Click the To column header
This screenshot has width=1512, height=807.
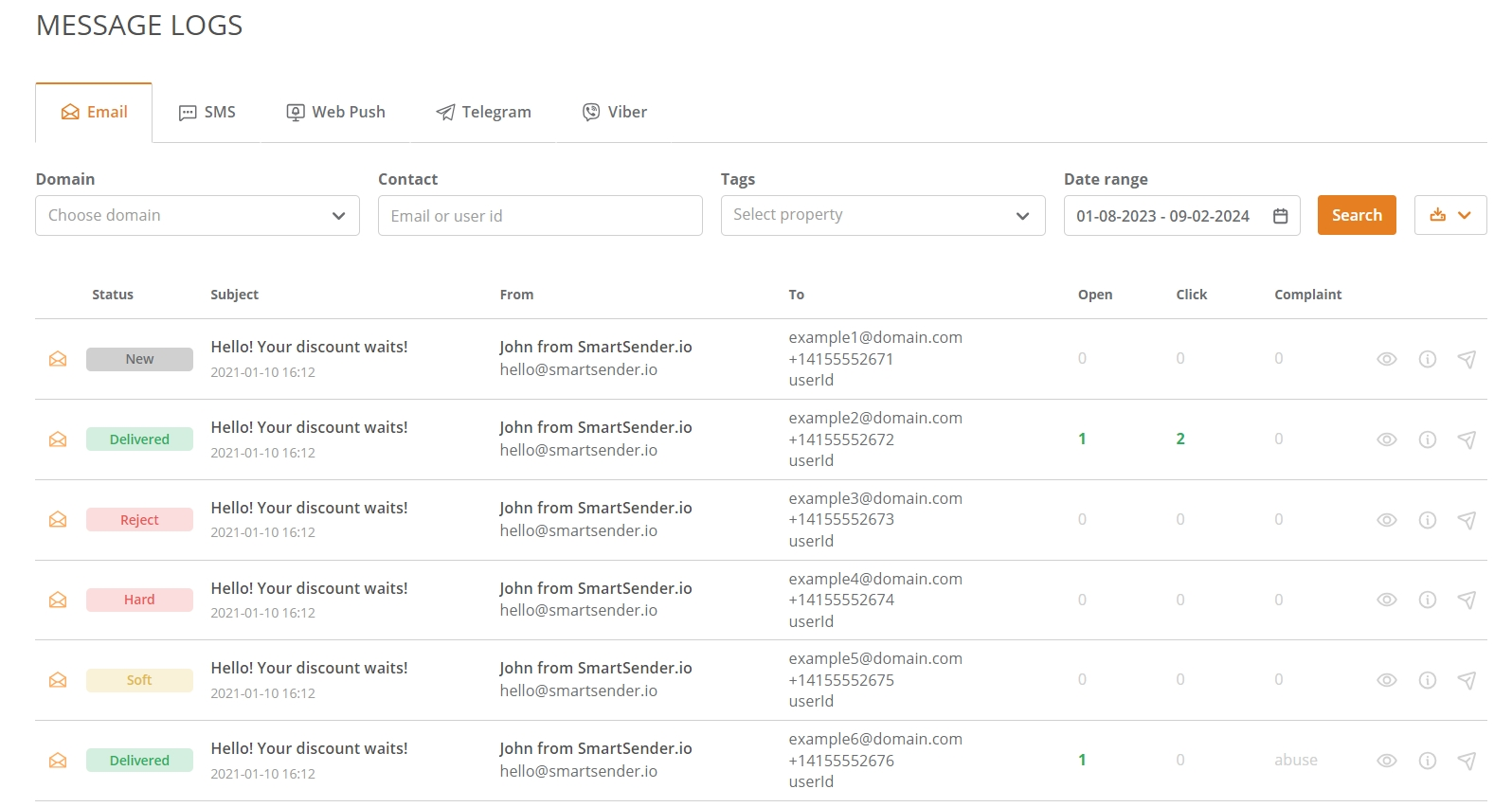[797, 295]
